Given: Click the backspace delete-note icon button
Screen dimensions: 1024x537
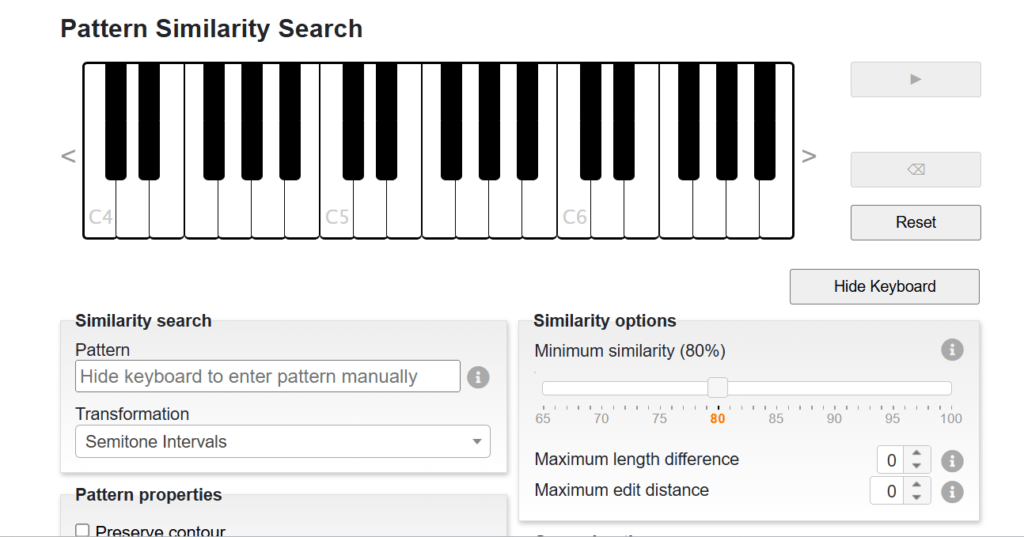Looking at the screenshot, I should pos(915,170).
